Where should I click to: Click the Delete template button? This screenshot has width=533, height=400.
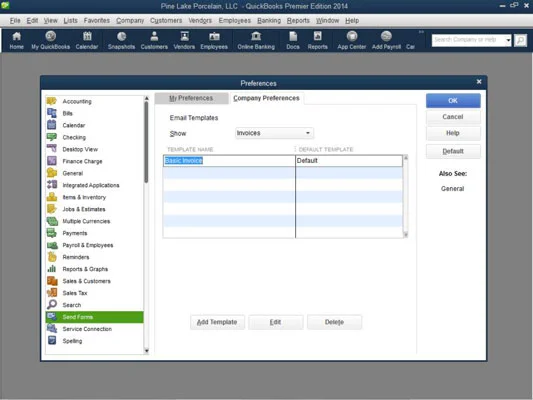334,322
